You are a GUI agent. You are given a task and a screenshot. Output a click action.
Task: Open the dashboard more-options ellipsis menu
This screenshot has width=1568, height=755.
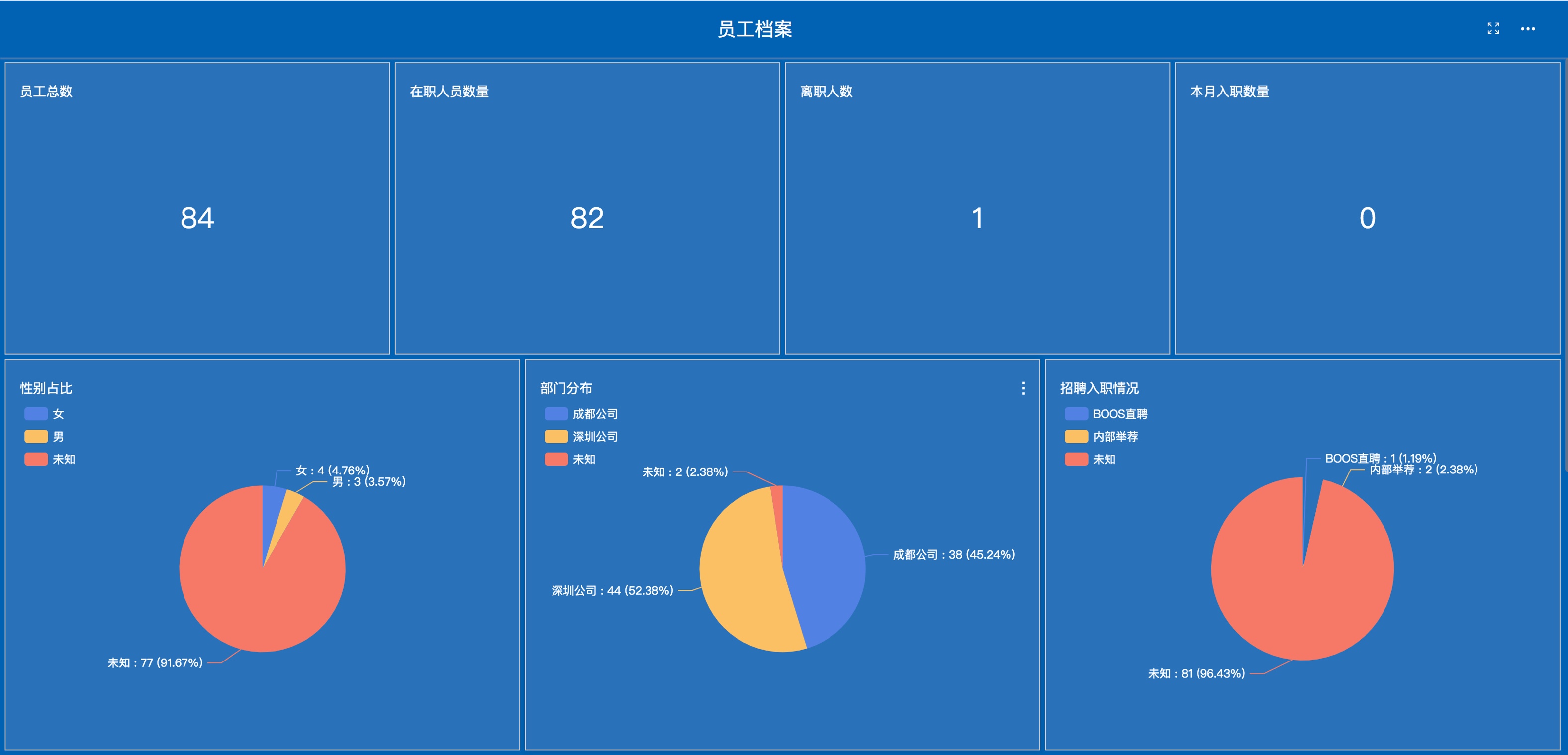(1528, 29)
